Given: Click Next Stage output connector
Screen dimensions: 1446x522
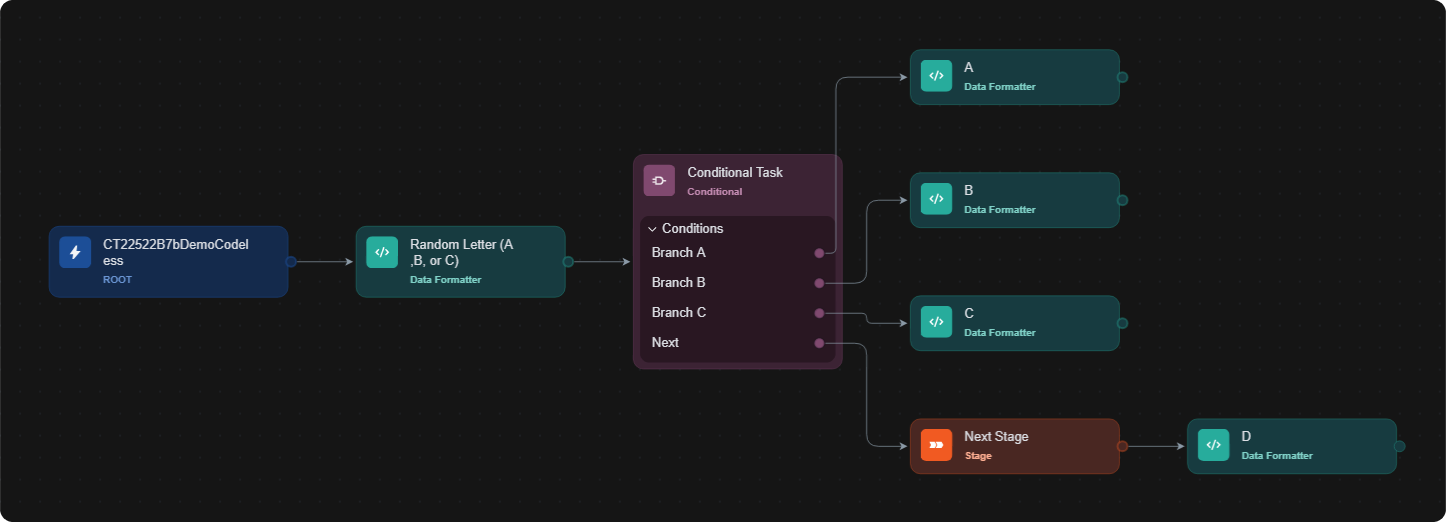Looking at the screenshot, I should click(x=1122, y=446).
